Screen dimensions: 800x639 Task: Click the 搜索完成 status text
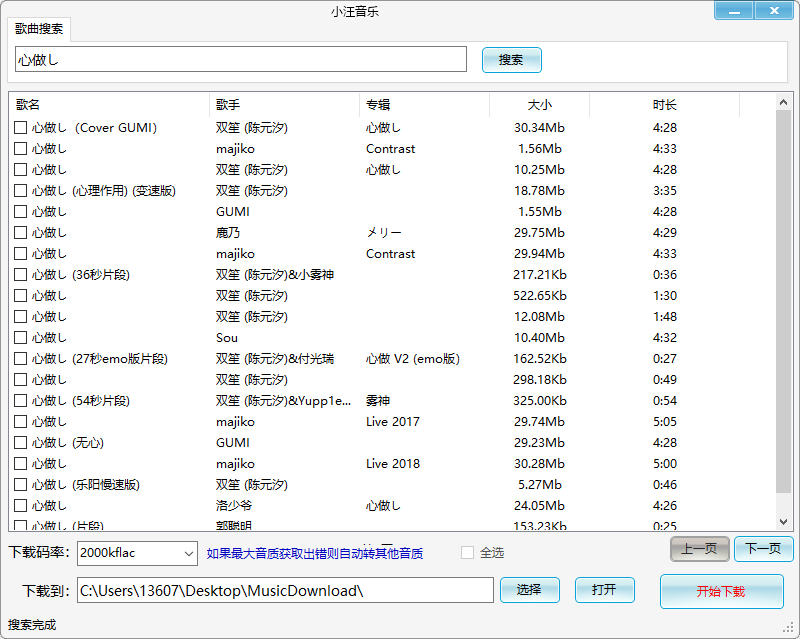(32, 624)
